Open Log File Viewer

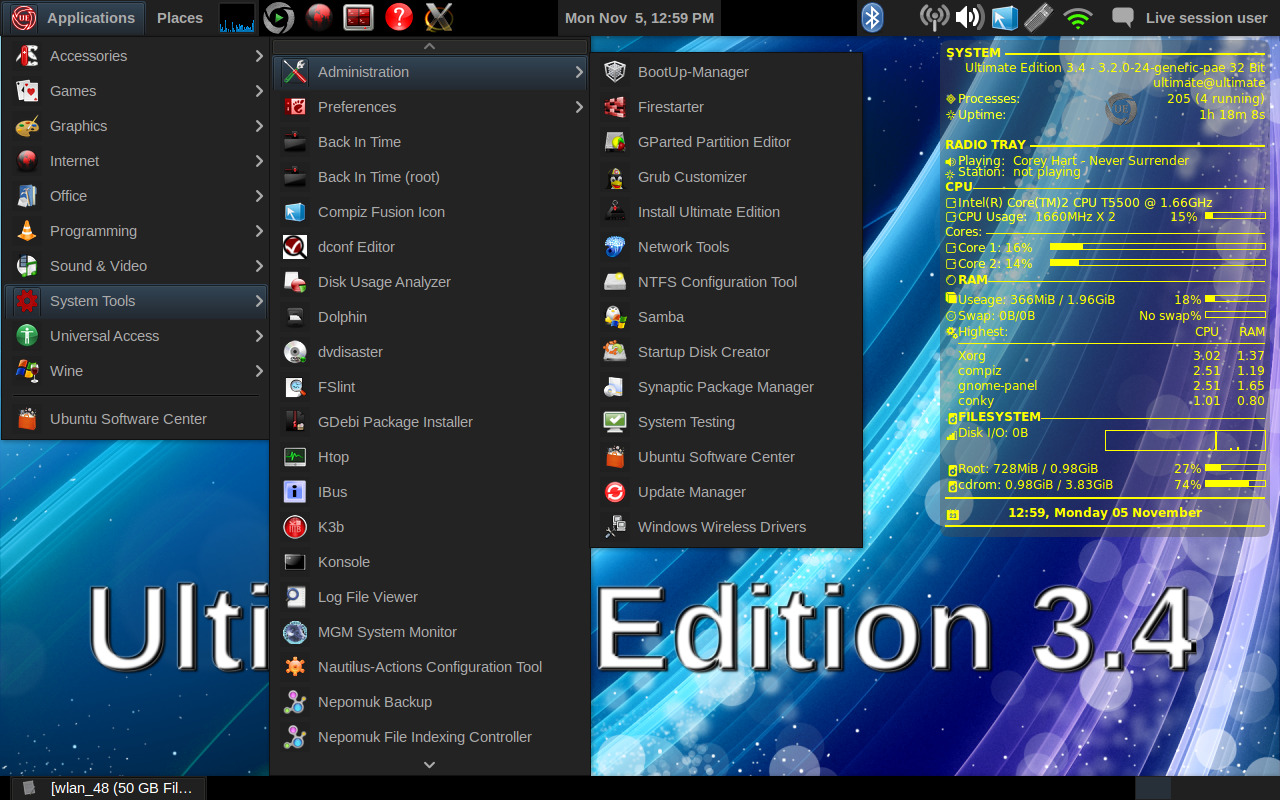pos(430,597)
